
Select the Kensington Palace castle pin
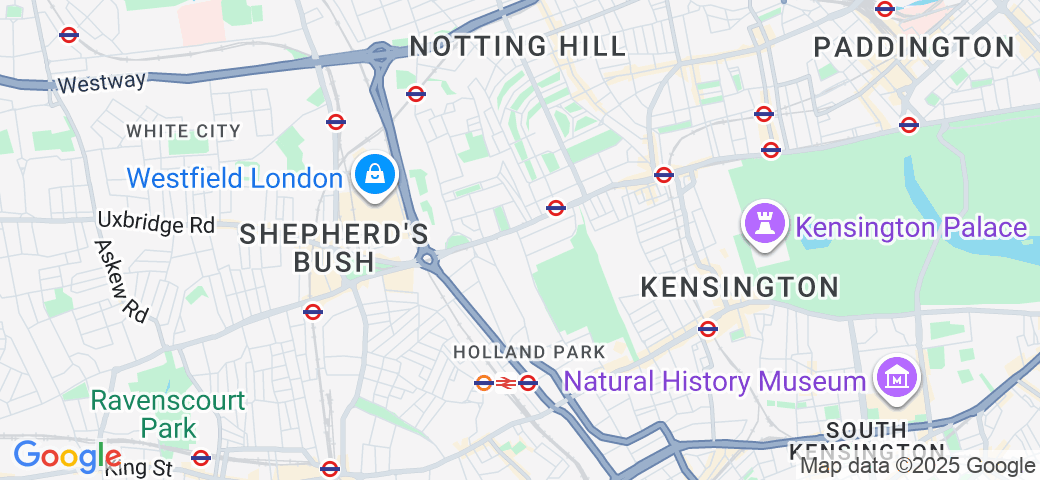coord(765,225)
